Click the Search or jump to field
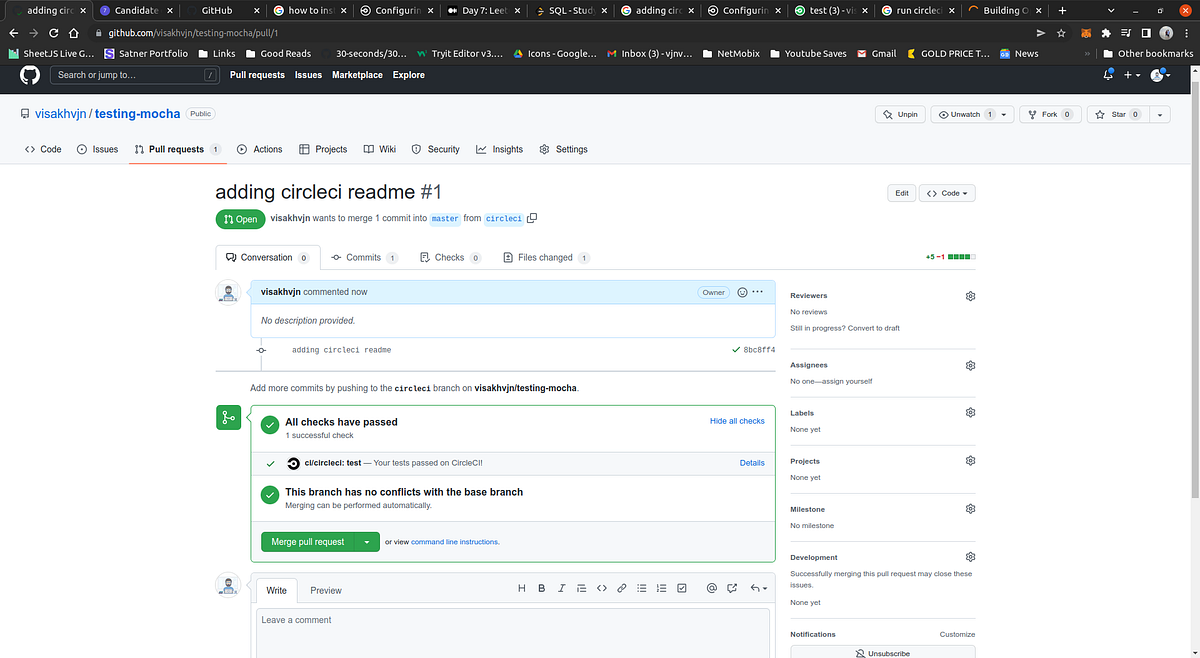1200x658 pixels. pos(135,75)
